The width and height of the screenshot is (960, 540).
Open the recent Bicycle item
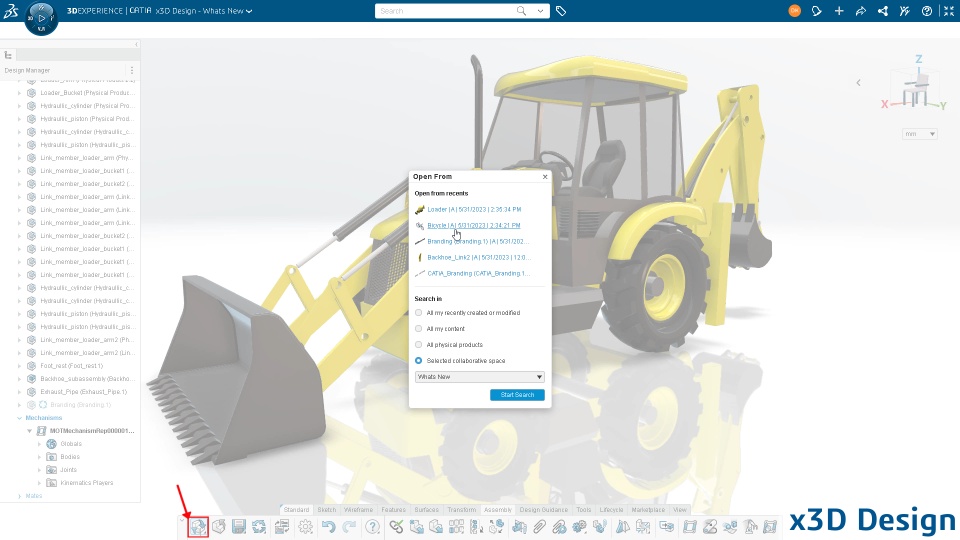tap(474, 225)
